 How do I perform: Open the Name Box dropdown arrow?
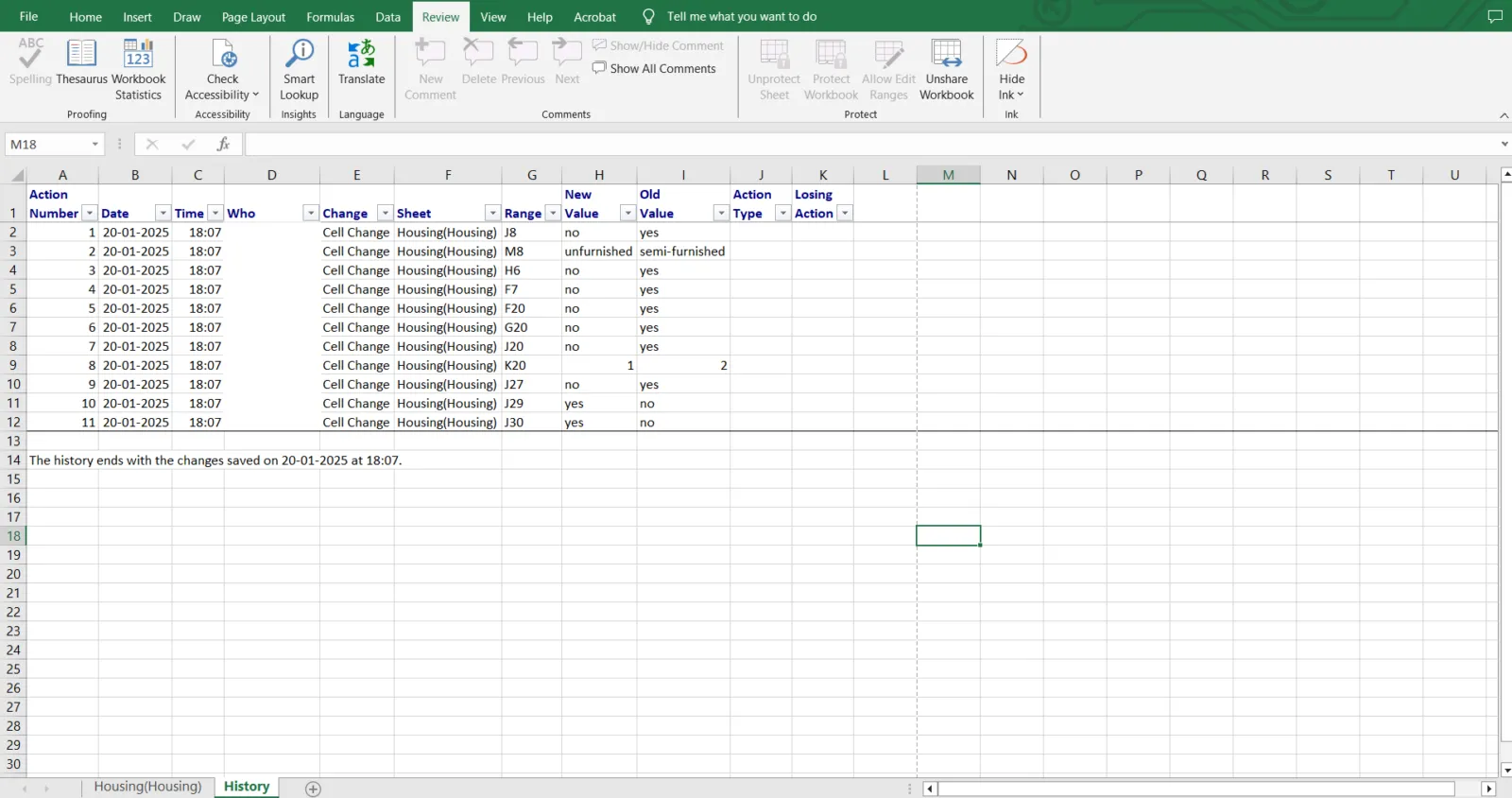pos(94,144)
